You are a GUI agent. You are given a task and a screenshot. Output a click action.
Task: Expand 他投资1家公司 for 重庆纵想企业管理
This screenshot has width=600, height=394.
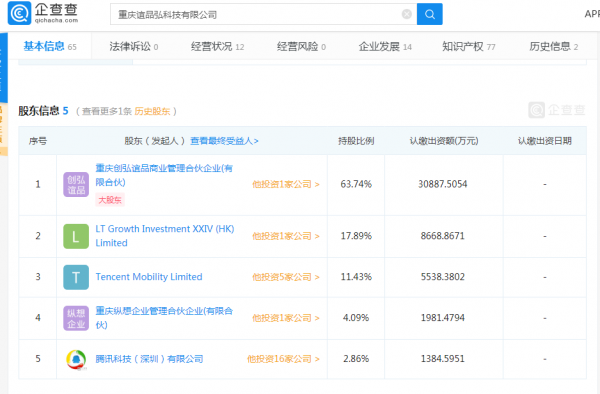coord(285,318)
